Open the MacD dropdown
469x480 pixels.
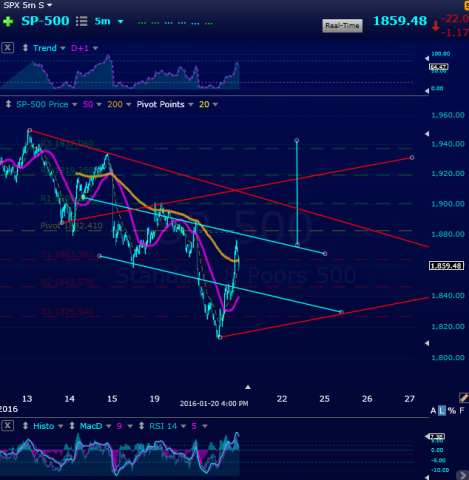(109, 426)
